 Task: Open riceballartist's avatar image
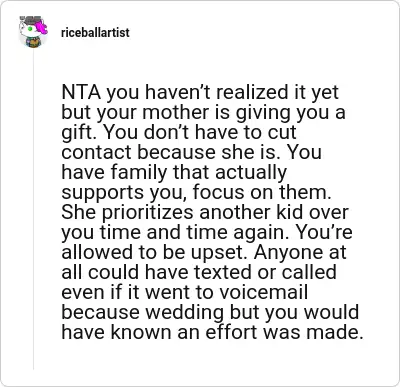pyautogui.click(x=33, y=32)
